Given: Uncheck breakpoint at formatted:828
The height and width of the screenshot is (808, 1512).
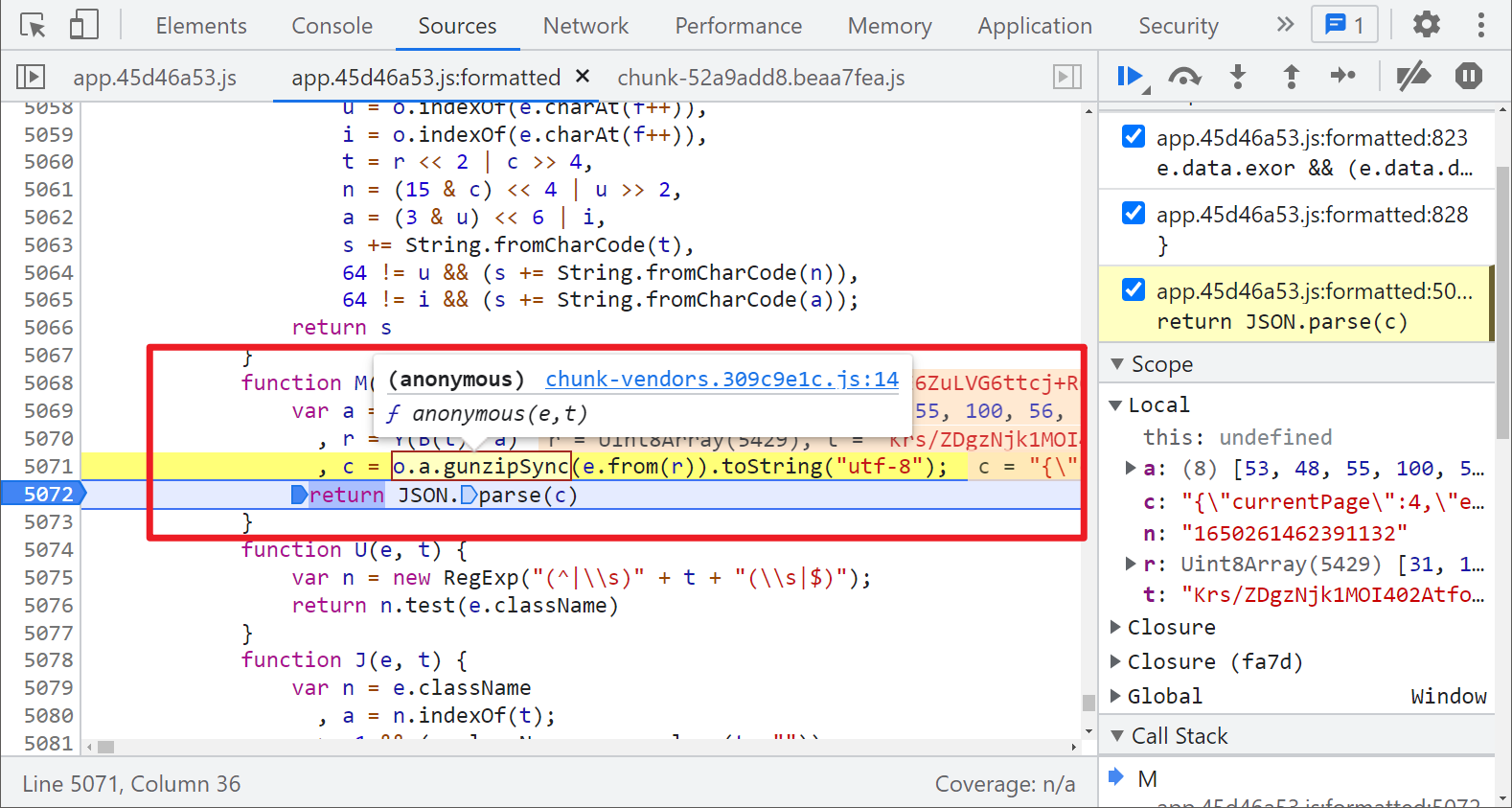Looking at the screenshot, I should coord(1133,214).
